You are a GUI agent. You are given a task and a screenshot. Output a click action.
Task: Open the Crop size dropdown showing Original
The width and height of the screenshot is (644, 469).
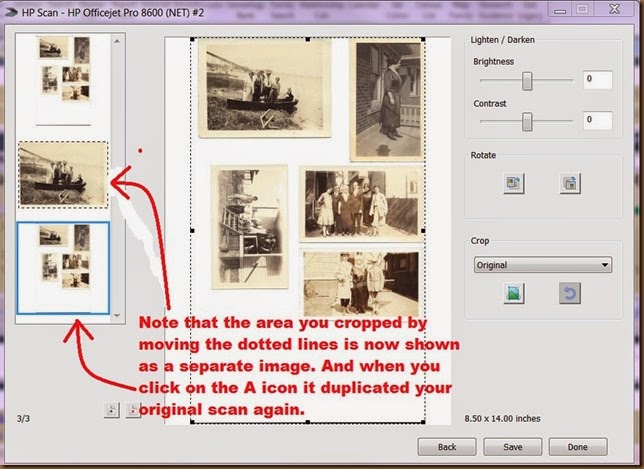coord(543,265)
